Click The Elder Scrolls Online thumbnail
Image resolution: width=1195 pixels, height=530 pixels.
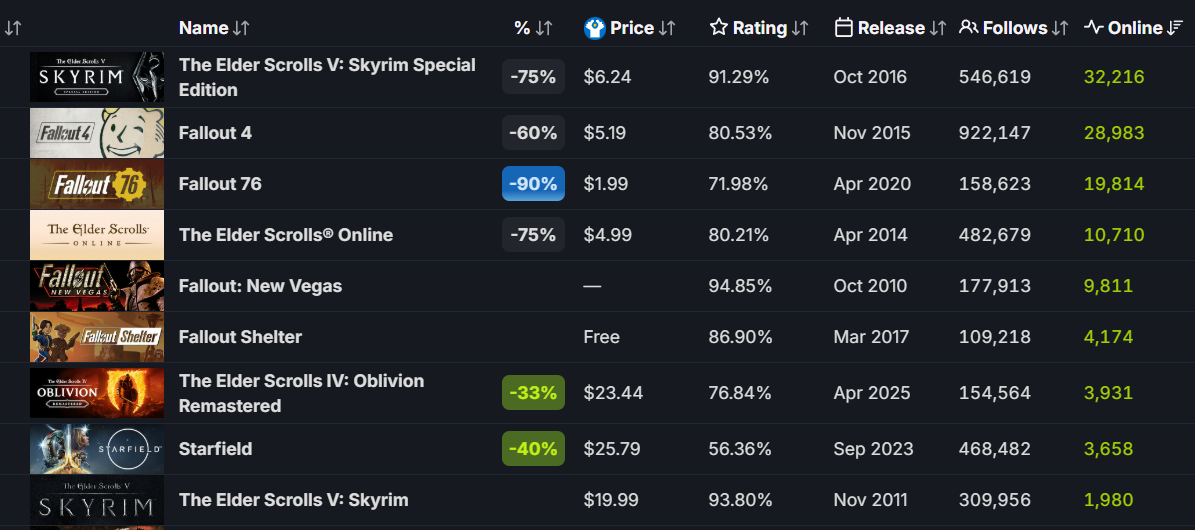[96, 235]
